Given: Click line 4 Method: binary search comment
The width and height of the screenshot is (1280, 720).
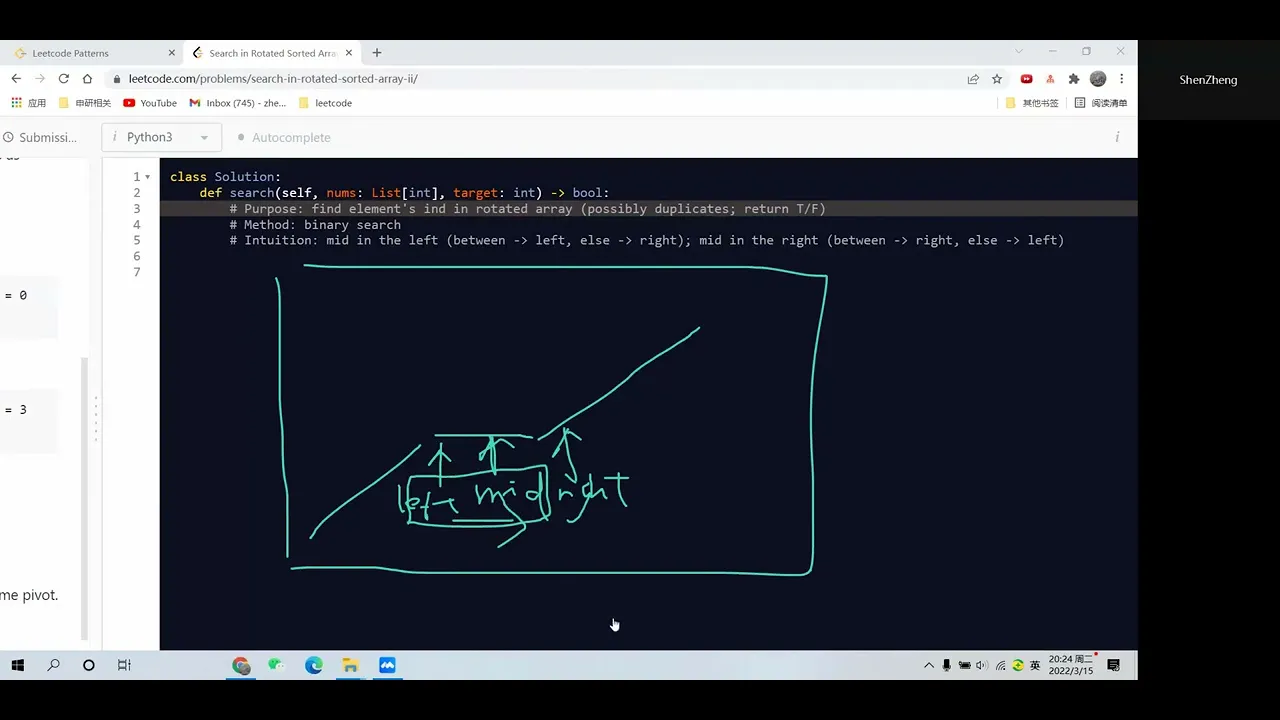Looking at the screenshot, I should point(315,225).
